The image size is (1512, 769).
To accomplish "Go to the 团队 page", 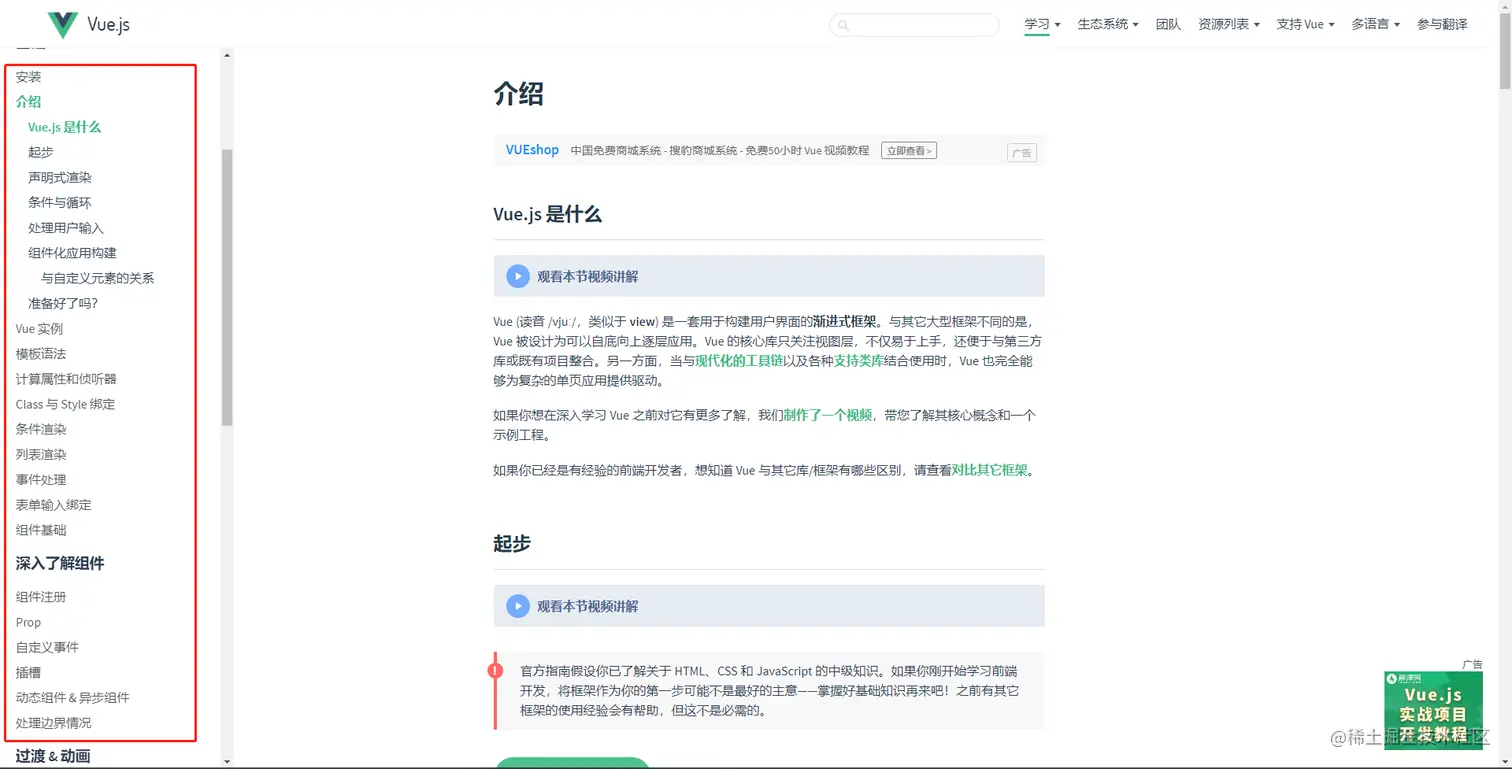I will click(1168, 24).
